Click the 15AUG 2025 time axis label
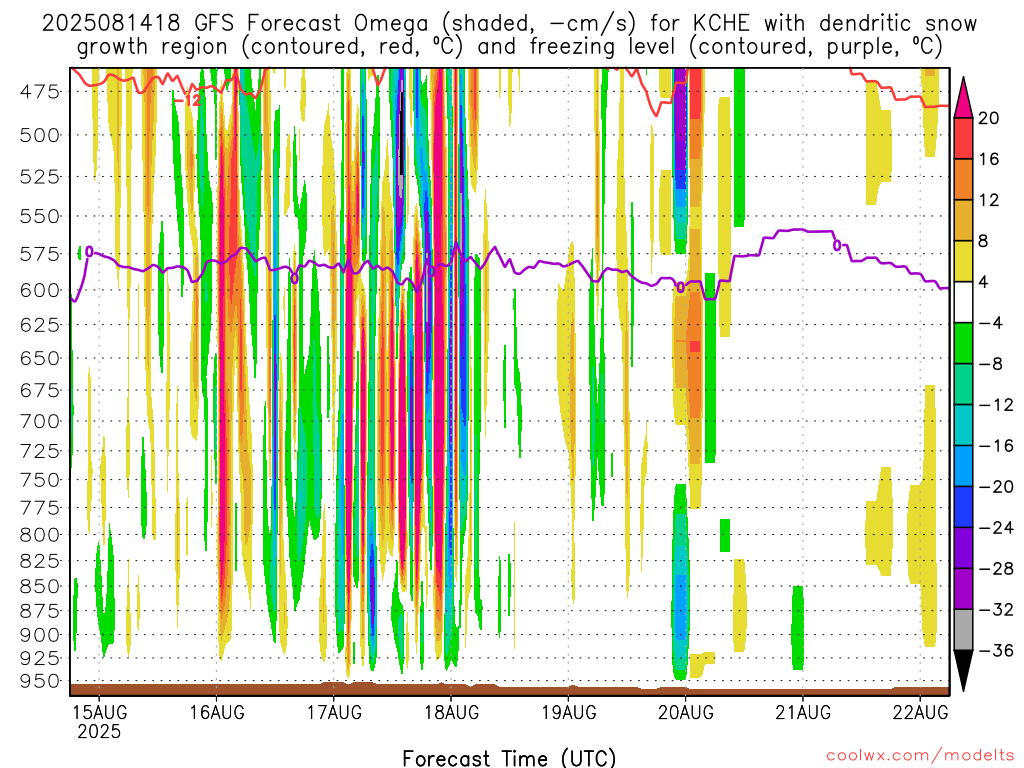Viewport: 1024px width, 768px height. point(99,722)
